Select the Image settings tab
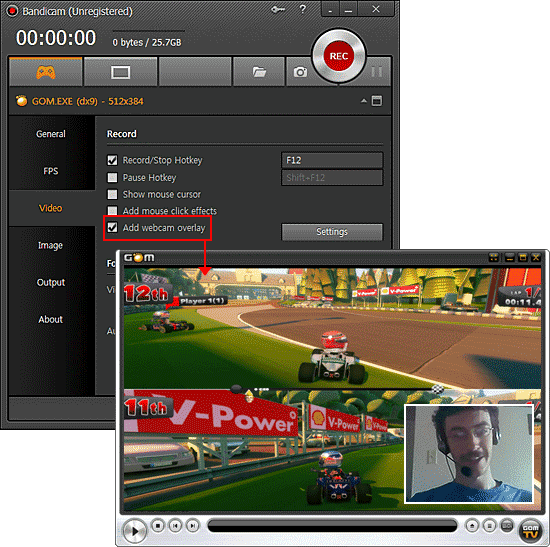 click(x=51, y=245)
